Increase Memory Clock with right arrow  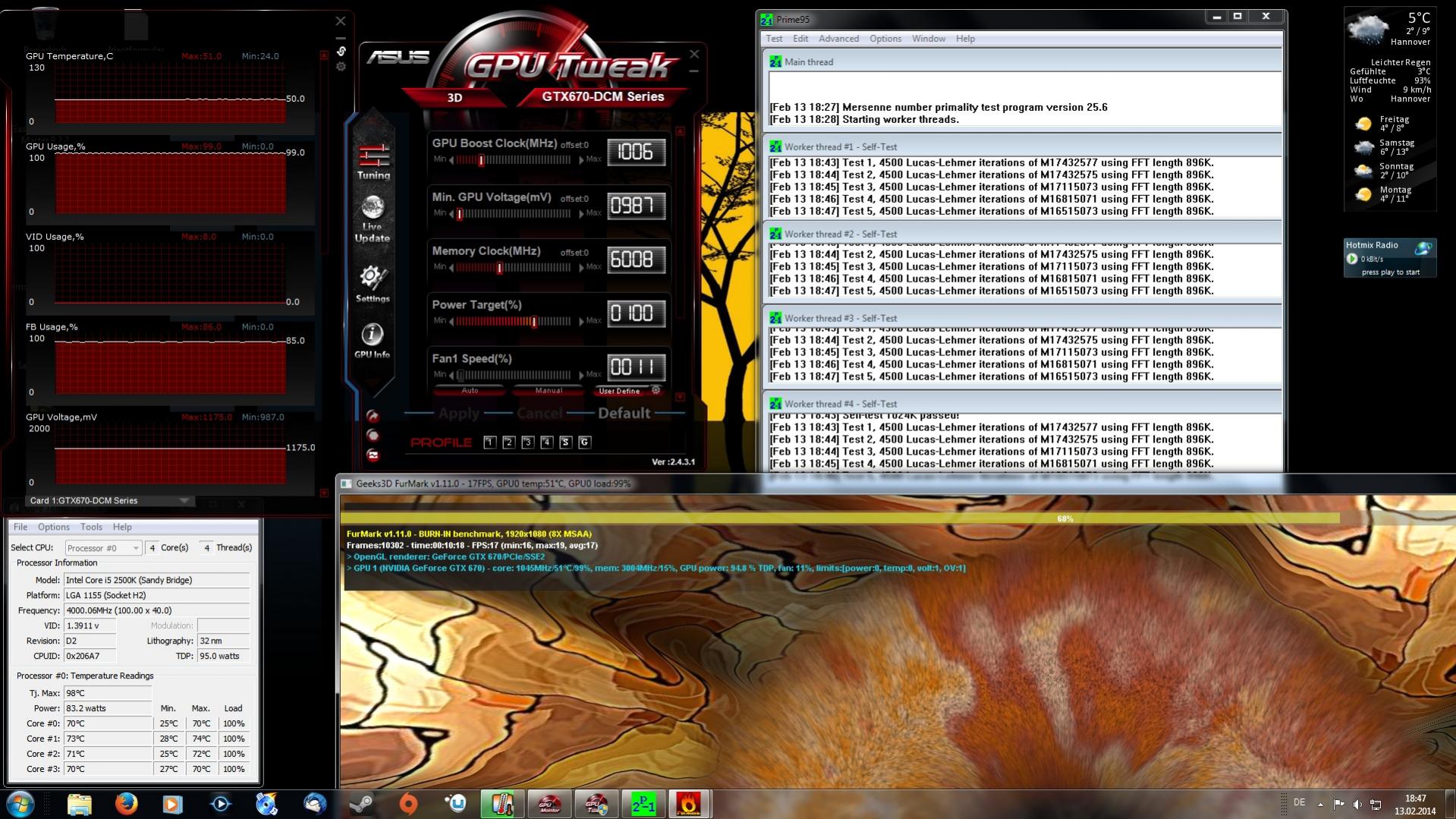click(x=581, y=267)
